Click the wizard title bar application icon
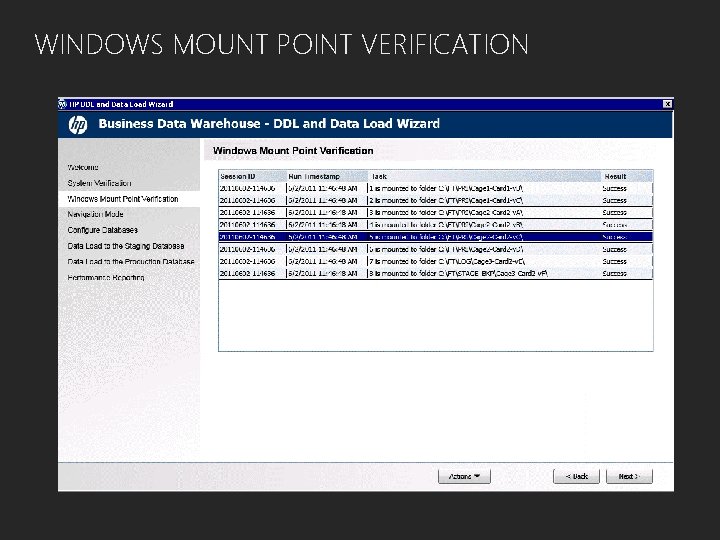 (63, 104)
